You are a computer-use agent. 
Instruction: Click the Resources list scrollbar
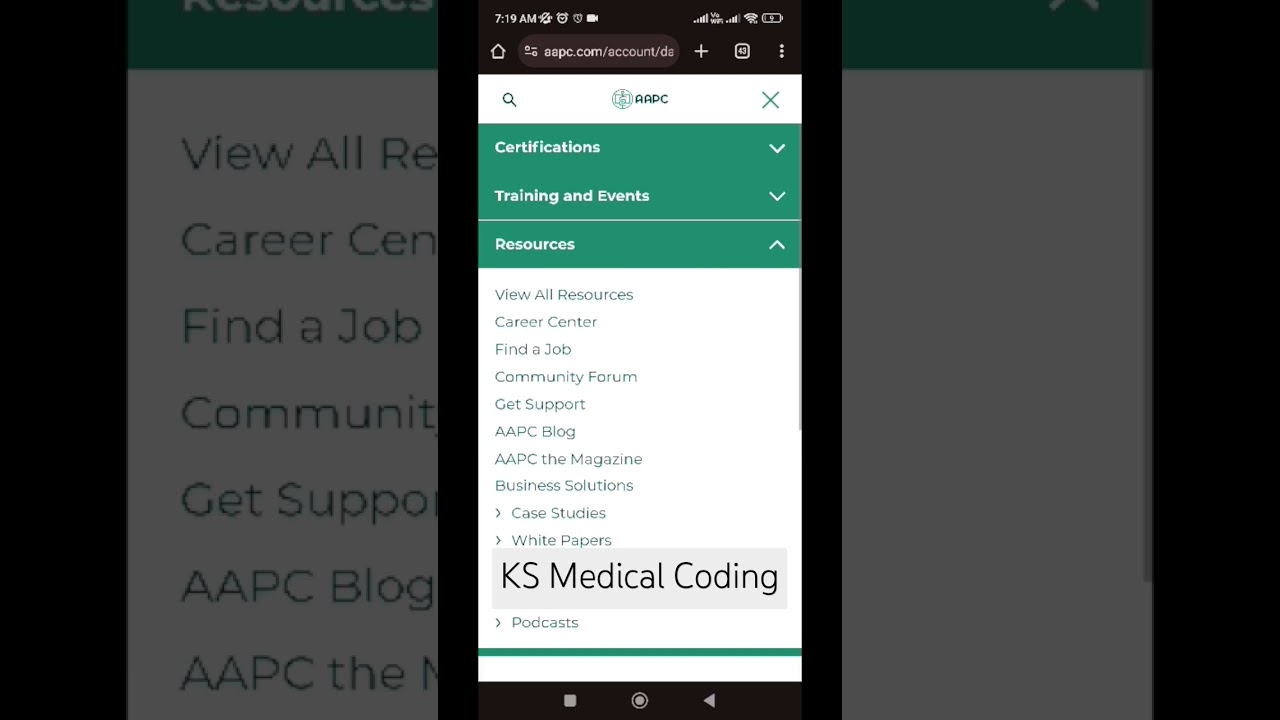click(799, 350)
